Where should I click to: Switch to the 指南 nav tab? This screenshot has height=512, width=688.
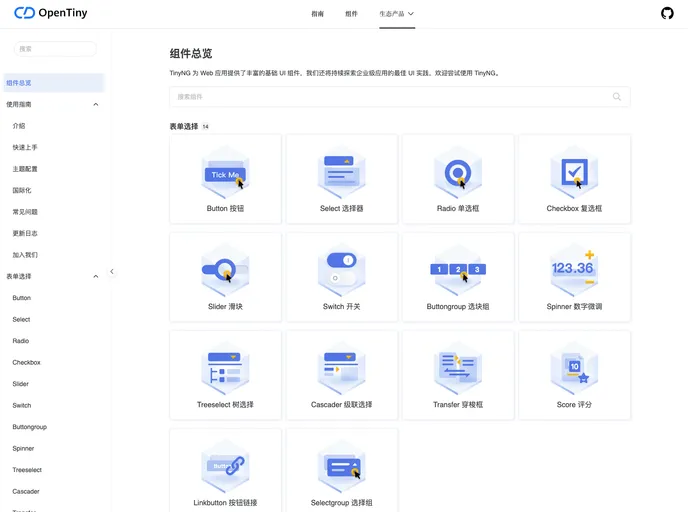(x=318, y=14)
